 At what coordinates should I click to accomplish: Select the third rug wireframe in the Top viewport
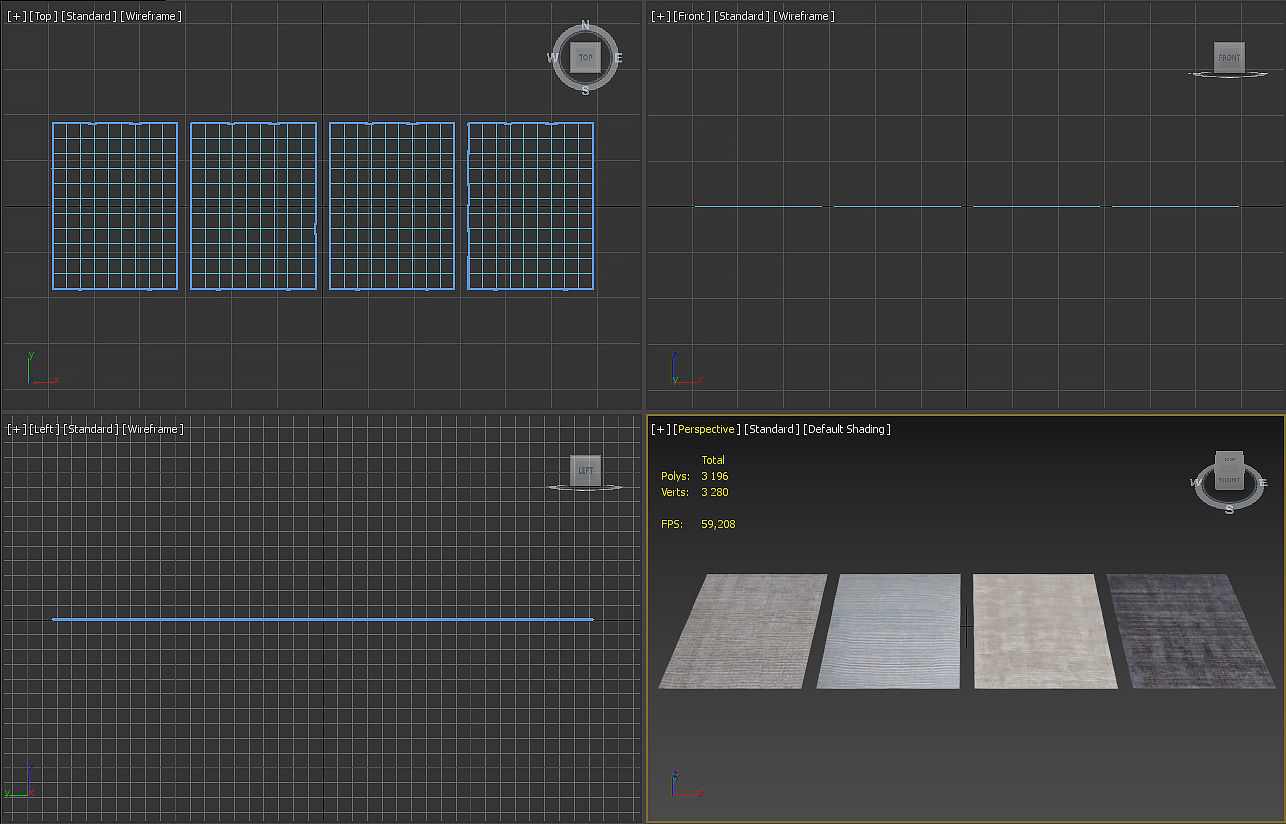coord(392,206)
